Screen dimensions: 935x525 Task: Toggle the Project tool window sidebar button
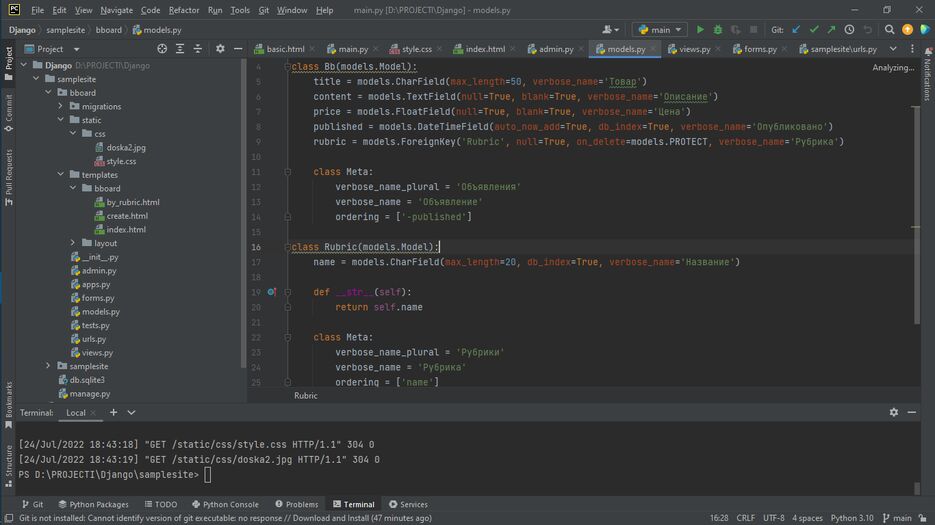pos(8,63)
